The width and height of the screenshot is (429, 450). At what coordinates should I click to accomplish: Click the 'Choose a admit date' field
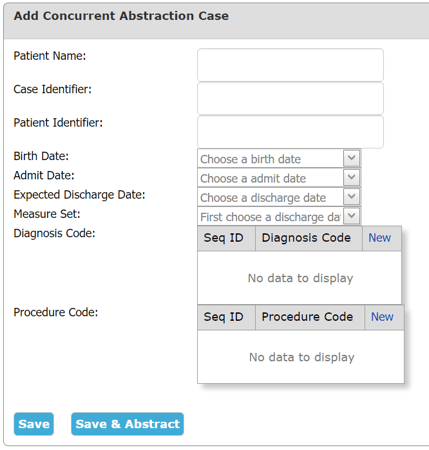pos(271,178)
